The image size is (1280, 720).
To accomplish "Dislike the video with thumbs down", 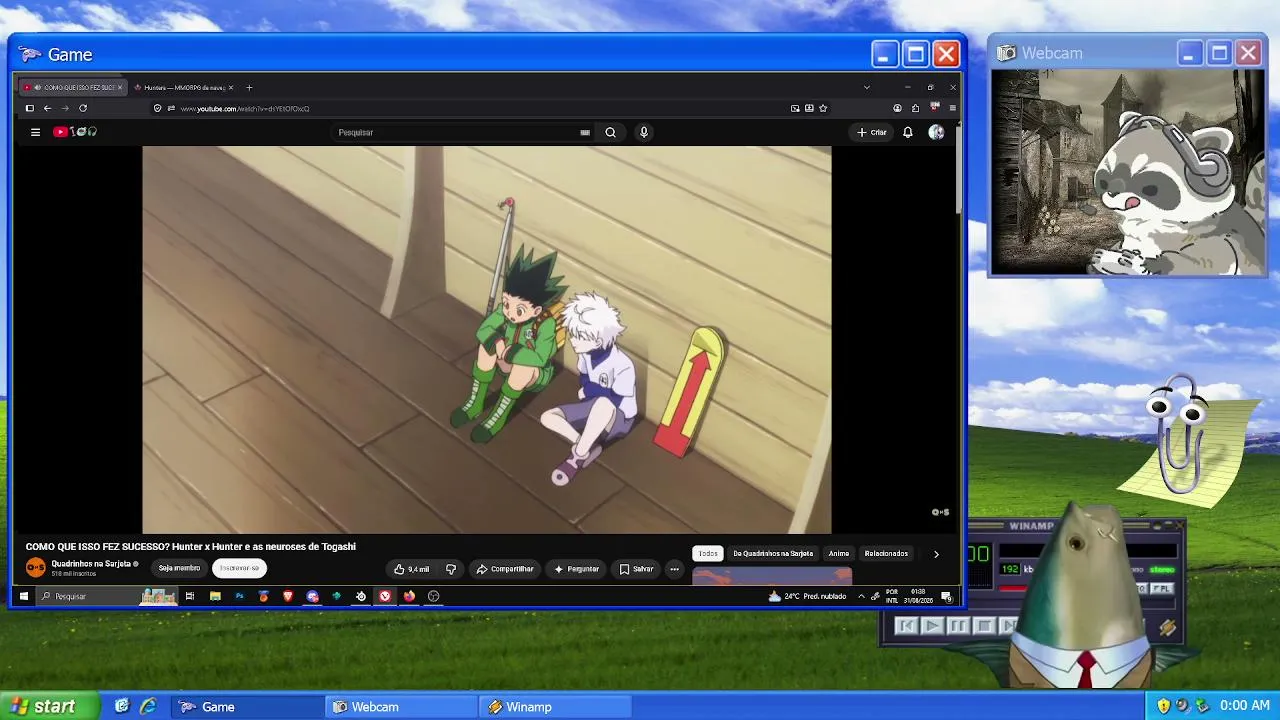I will (x=451, y=569).
